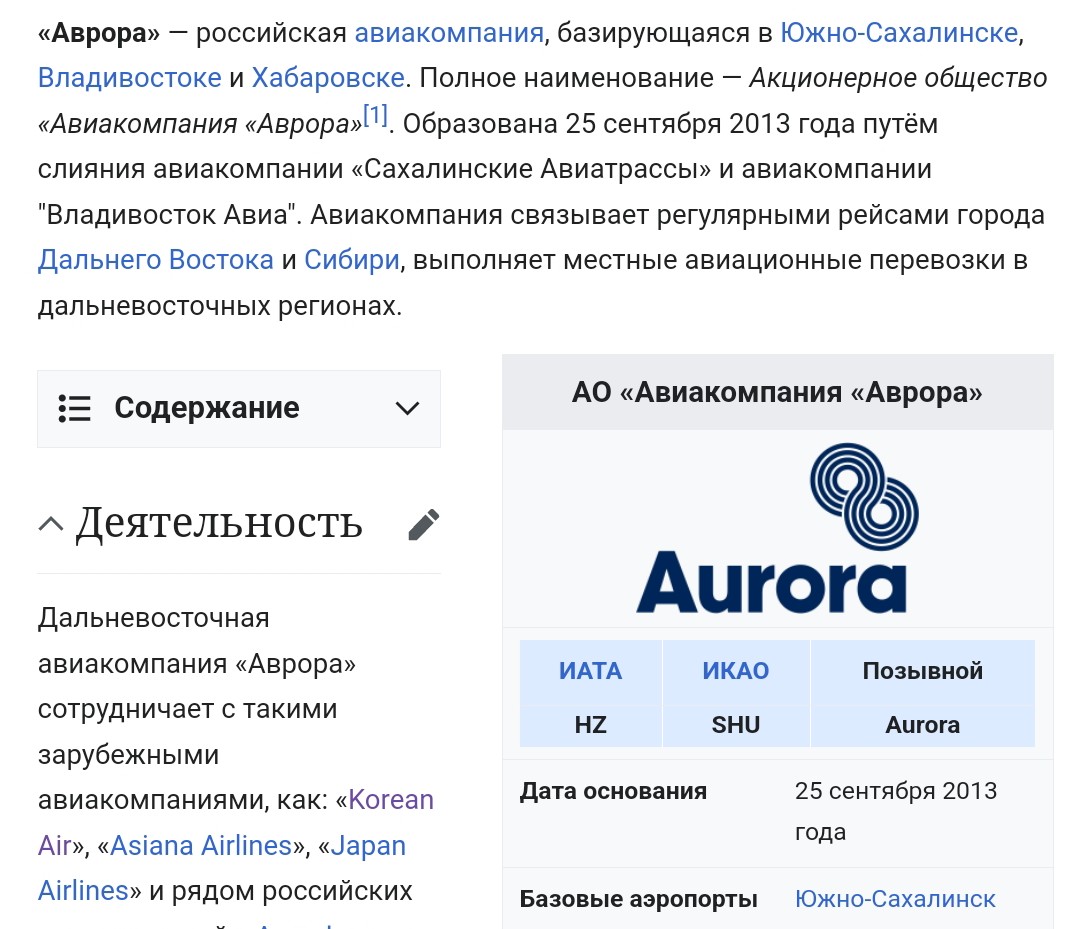Image resolution: width=1081 pixels, height=929 pixels.
Task: Click the list icon in Содержание box
Action: [x=74, y=409]
